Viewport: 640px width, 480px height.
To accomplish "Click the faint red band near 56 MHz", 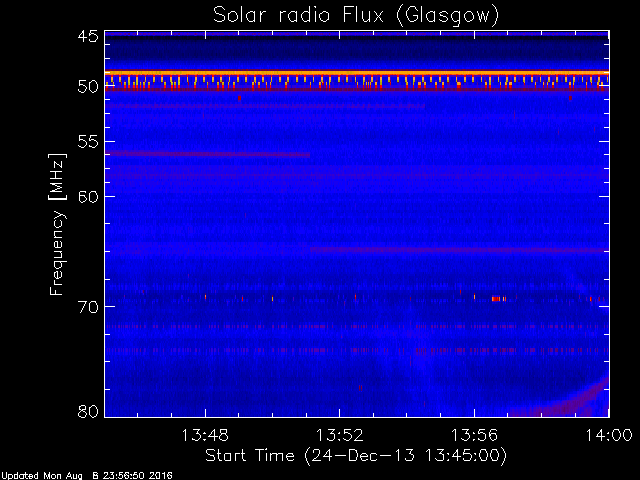I will pos(207,154).
